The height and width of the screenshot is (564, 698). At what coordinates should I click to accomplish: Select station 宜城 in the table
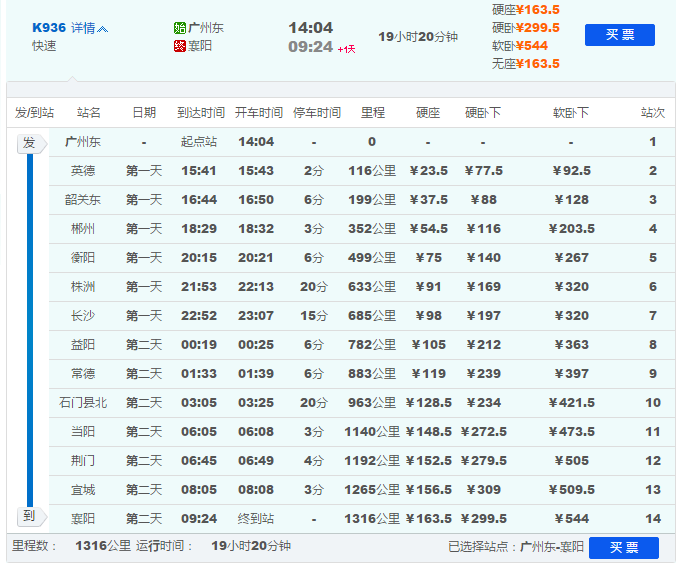click(83, 490)
